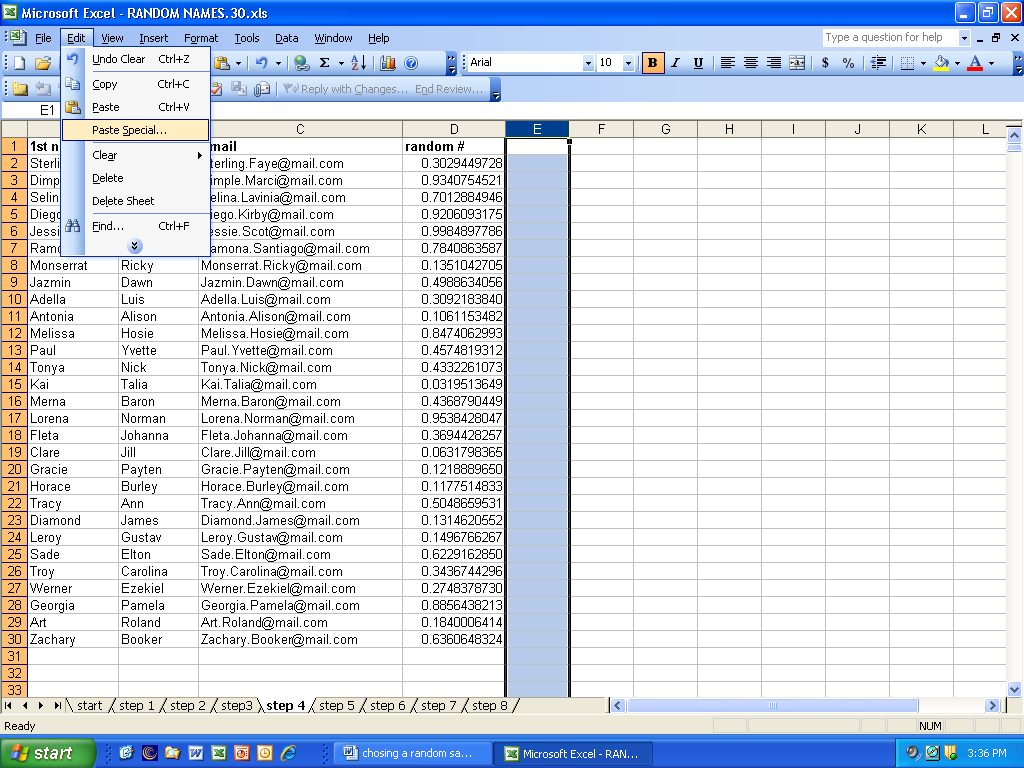
Task: Click the Align Left icon
Action: (728, 63)
